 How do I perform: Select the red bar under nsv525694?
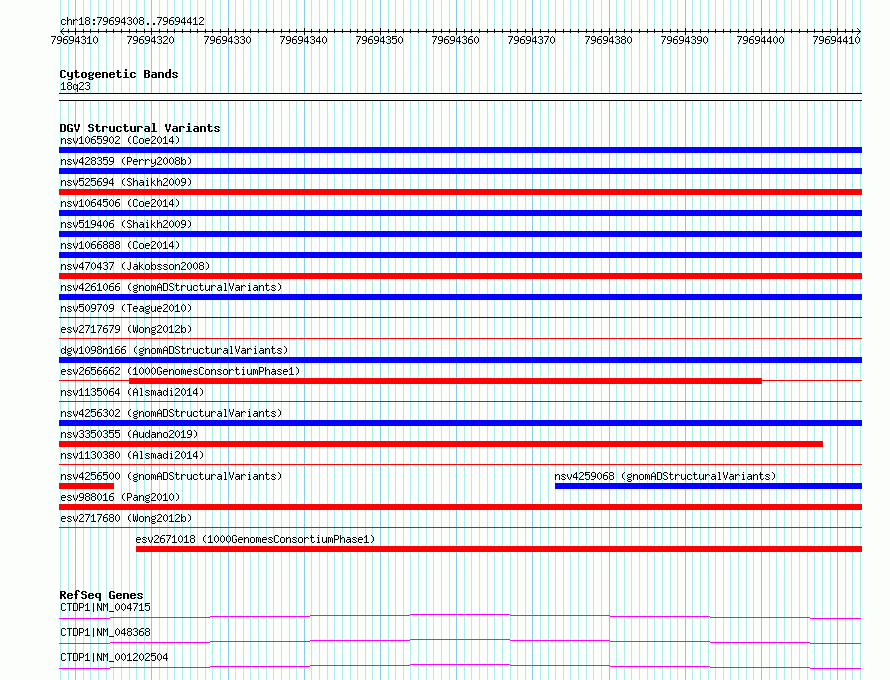pos(460,192)
